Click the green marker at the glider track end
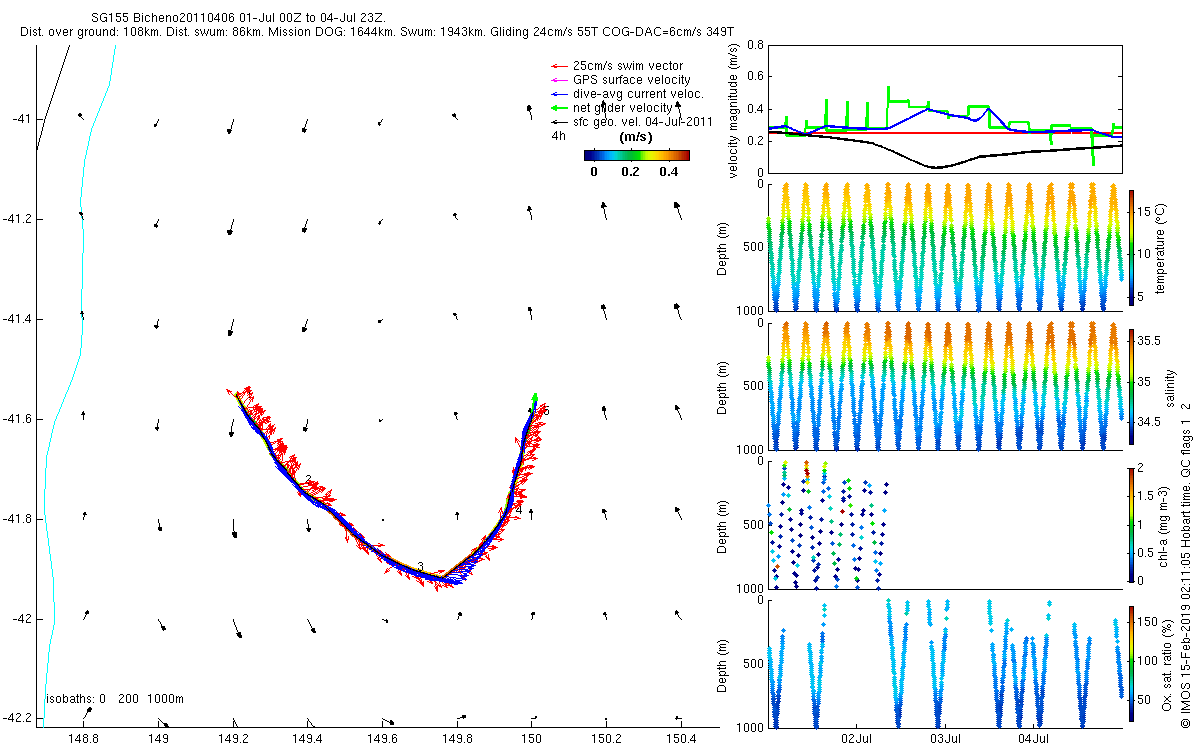This screenshot has width=1200, height=750. click(x=535, y=397)
